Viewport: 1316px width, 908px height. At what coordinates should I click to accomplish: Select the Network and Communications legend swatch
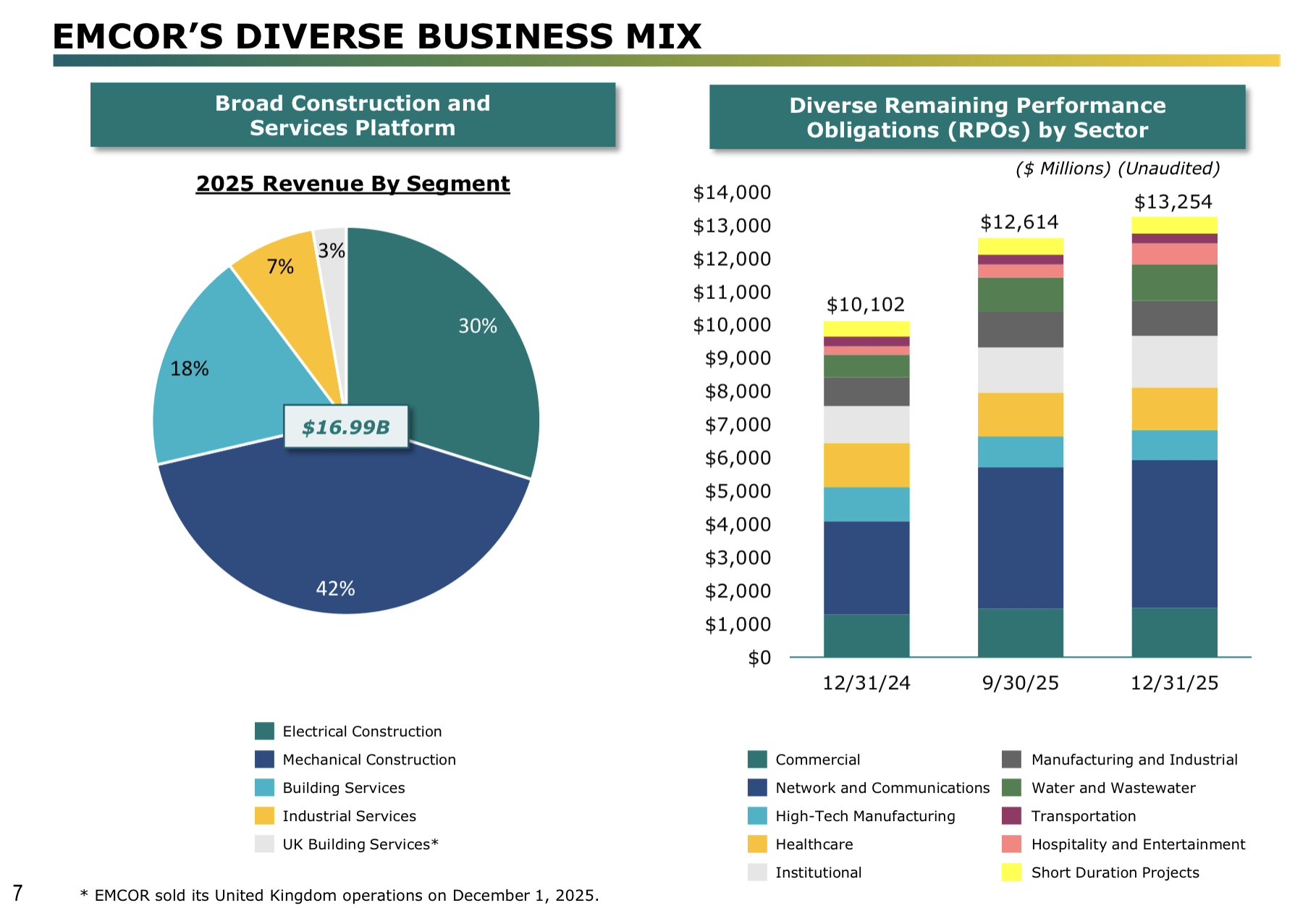tap(757, 788)
